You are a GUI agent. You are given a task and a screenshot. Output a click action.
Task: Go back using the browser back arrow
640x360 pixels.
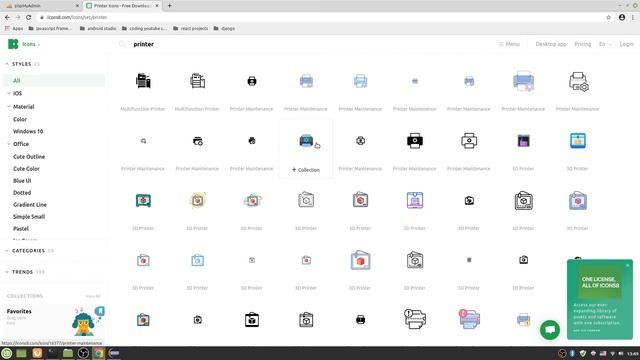[7, 17]
